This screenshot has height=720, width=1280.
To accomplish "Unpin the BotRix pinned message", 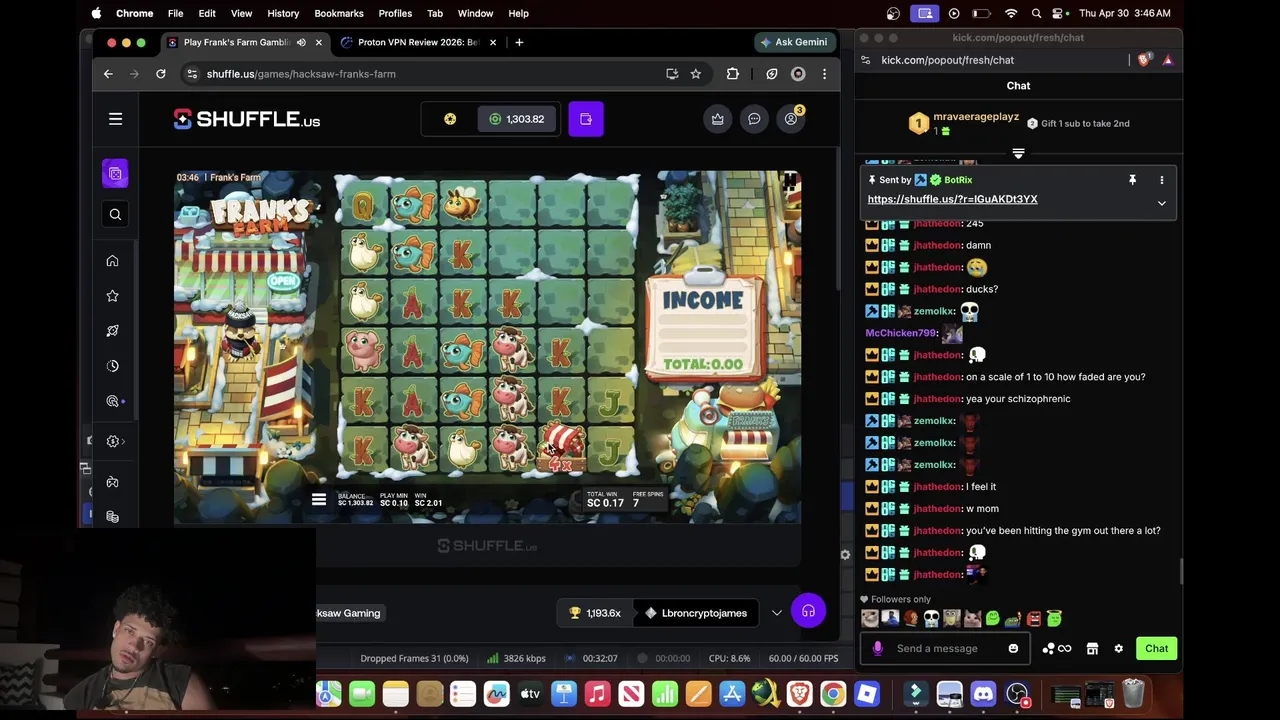I will coord(1132,180).
